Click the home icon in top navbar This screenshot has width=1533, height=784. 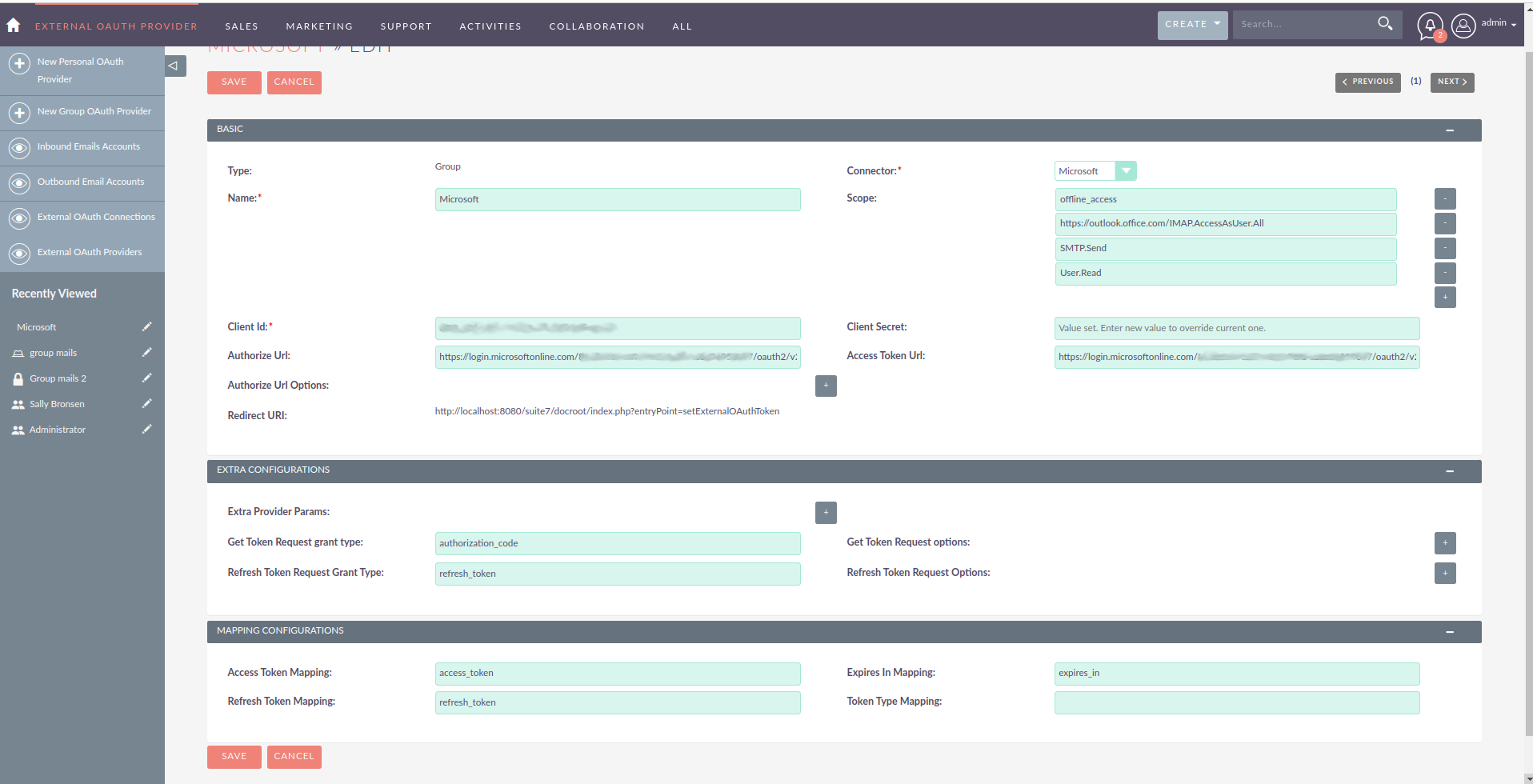(13, 26)
